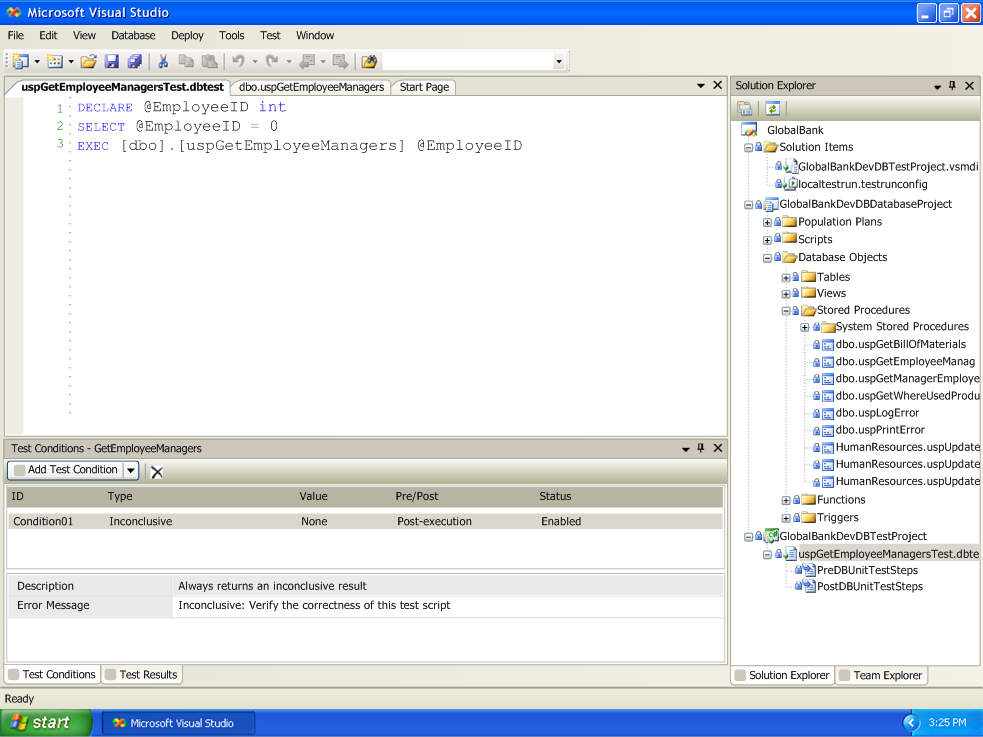Screen dimensions: 983x737
Task: Click the Properties icon in Solution Explorer toolbar
Action: 745,108
